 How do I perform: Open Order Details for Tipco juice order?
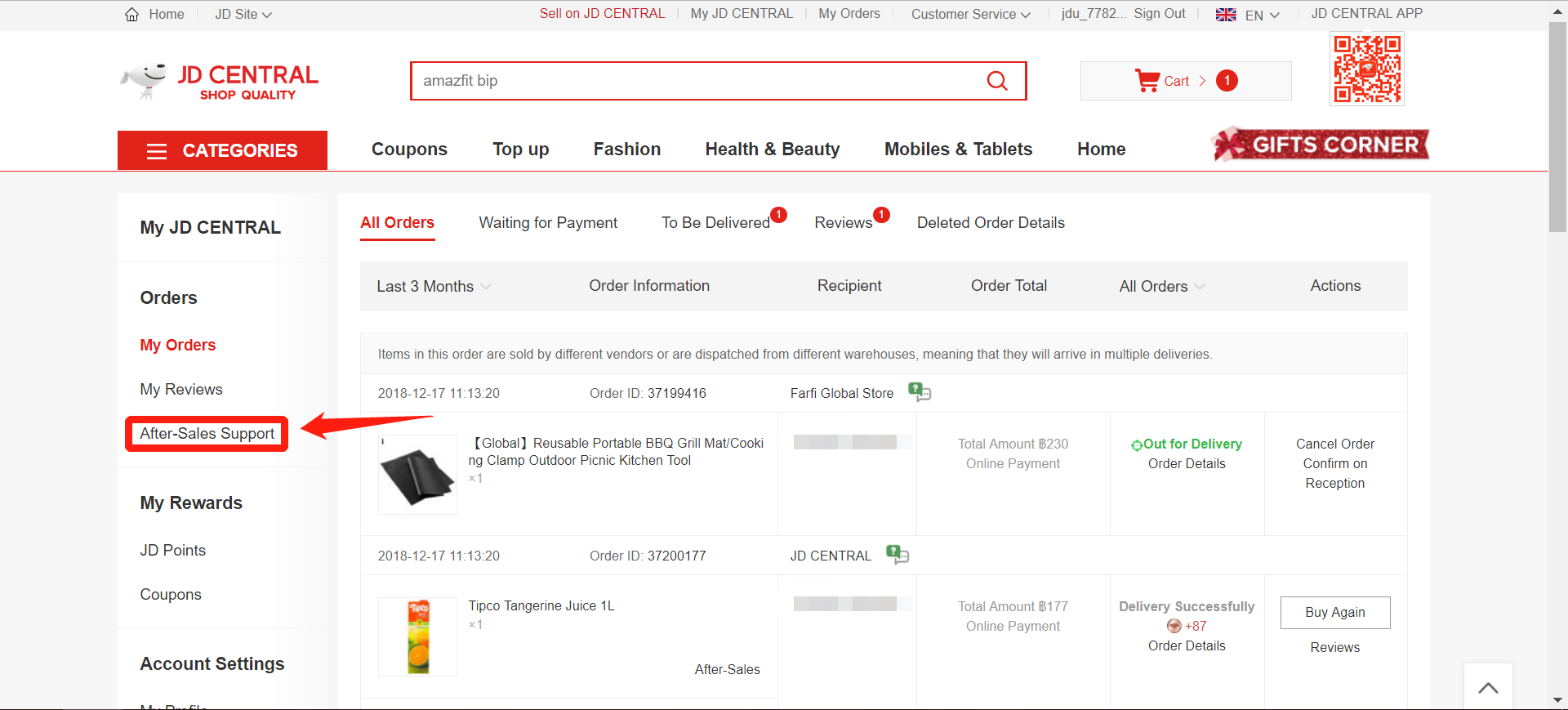(x=1187, y=645)
